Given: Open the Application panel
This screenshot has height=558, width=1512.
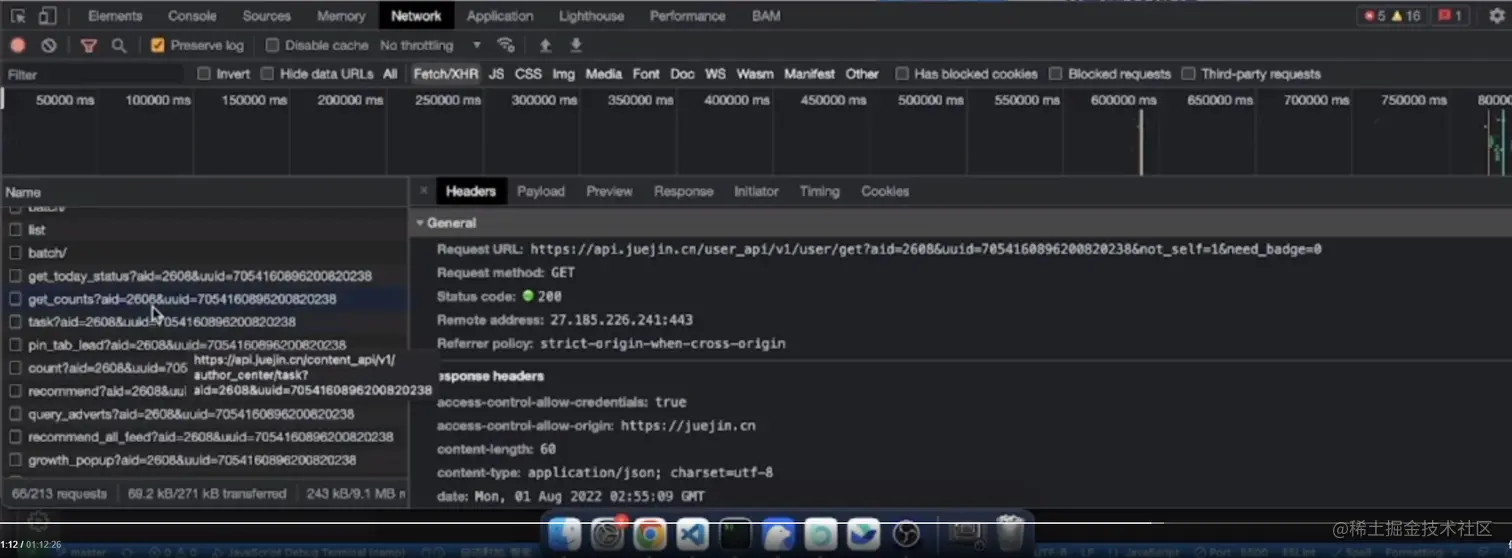Looking at the screenshot, I should pos(500,16).
